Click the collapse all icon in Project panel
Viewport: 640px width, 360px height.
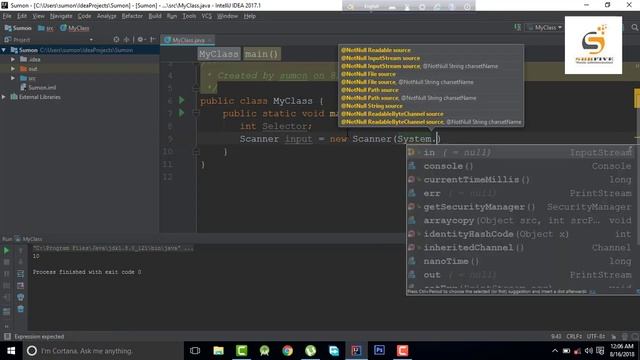coord(127,40)
